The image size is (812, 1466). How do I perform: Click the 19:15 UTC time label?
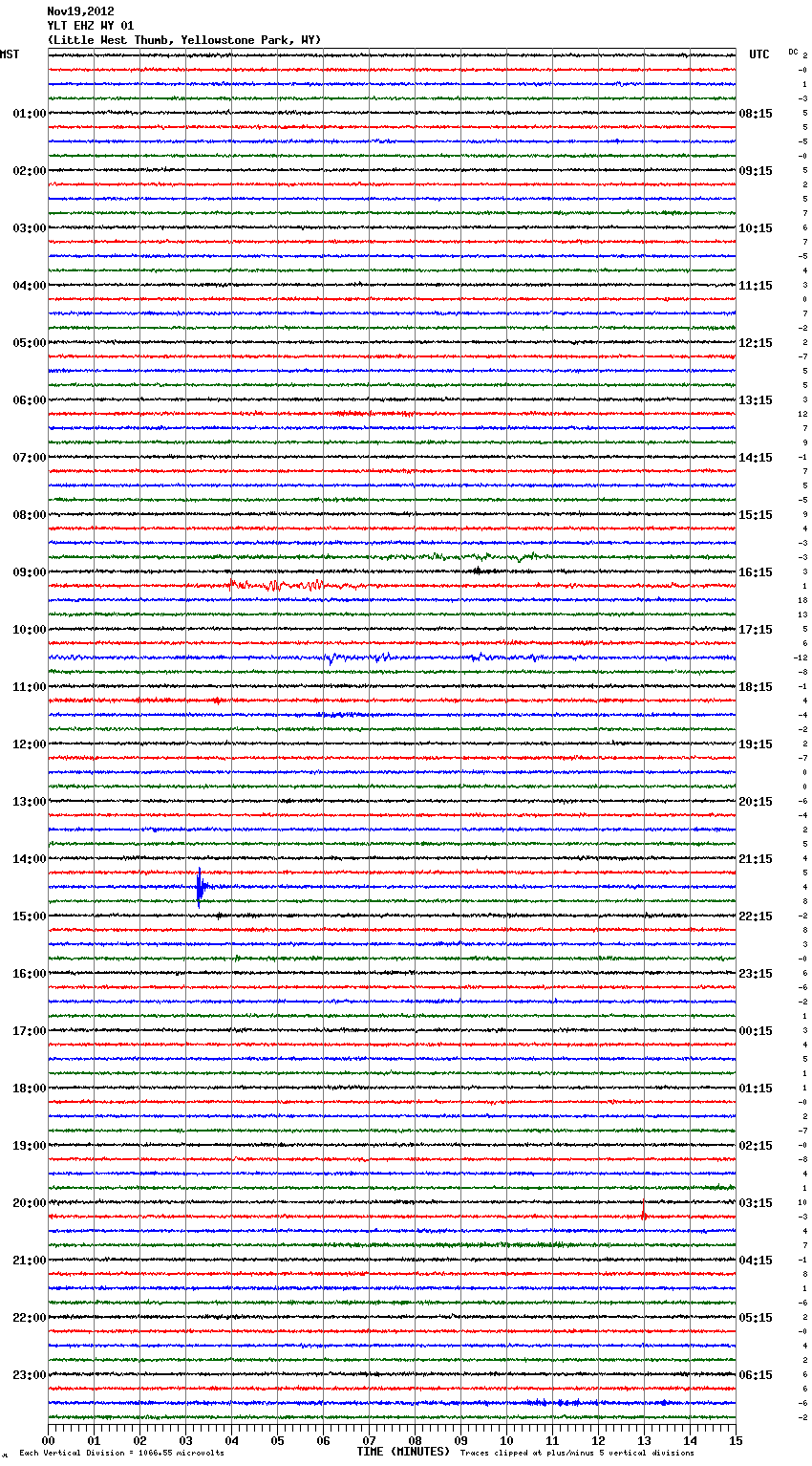pos(756,744)
